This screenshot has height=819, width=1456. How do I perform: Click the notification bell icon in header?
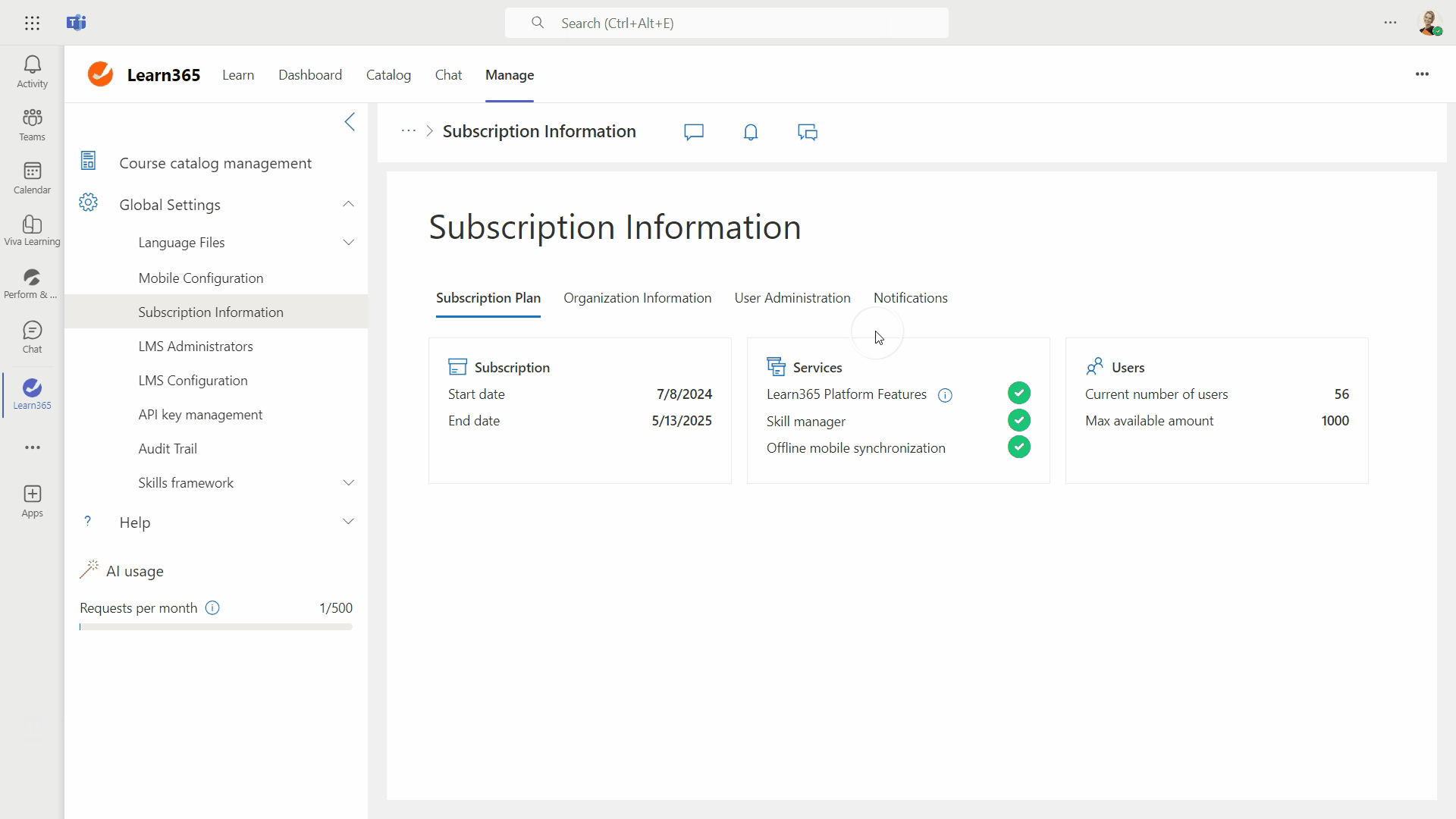tap(750, 133)
